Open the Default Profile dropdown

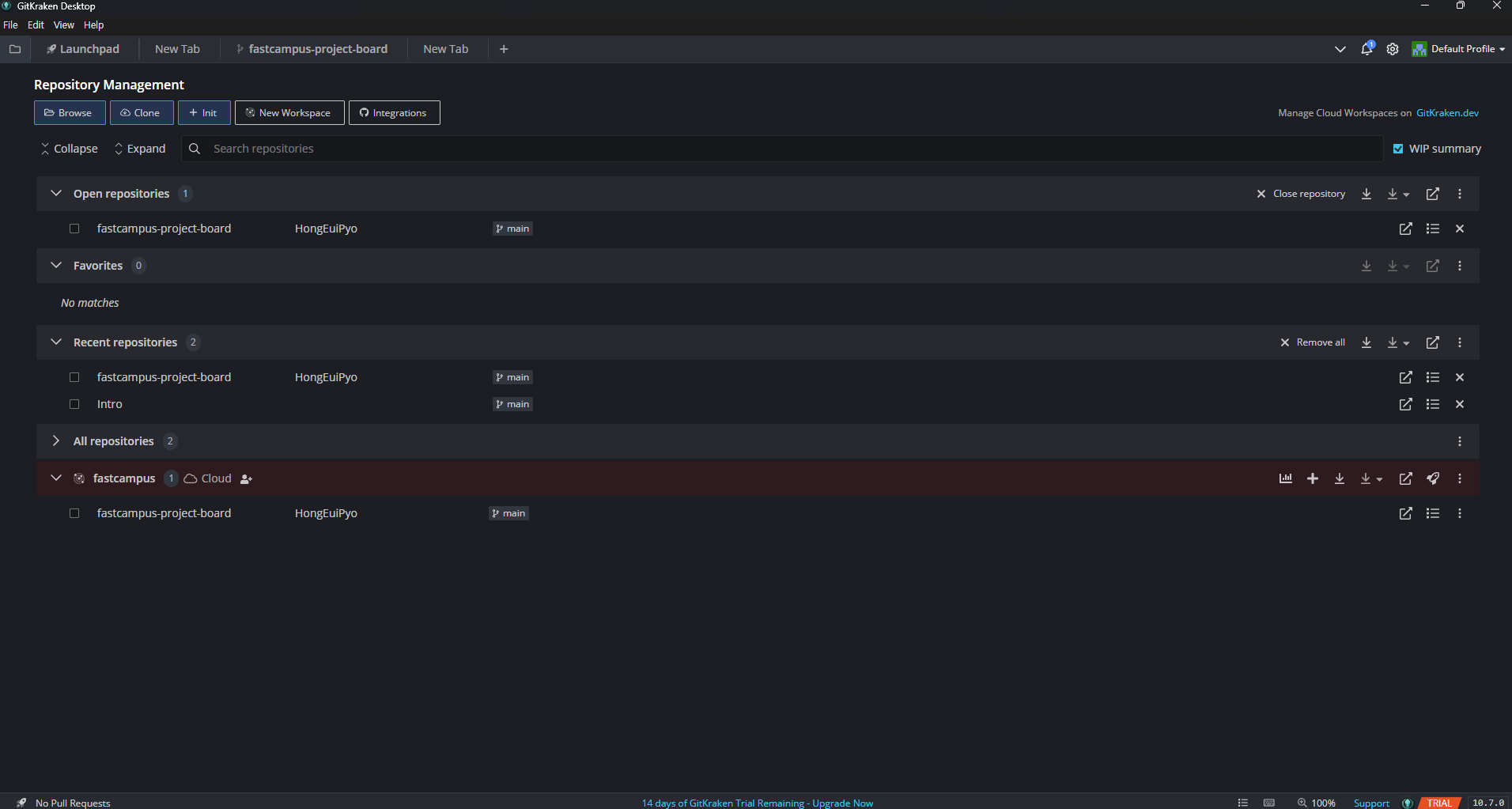pos(1458,49)
